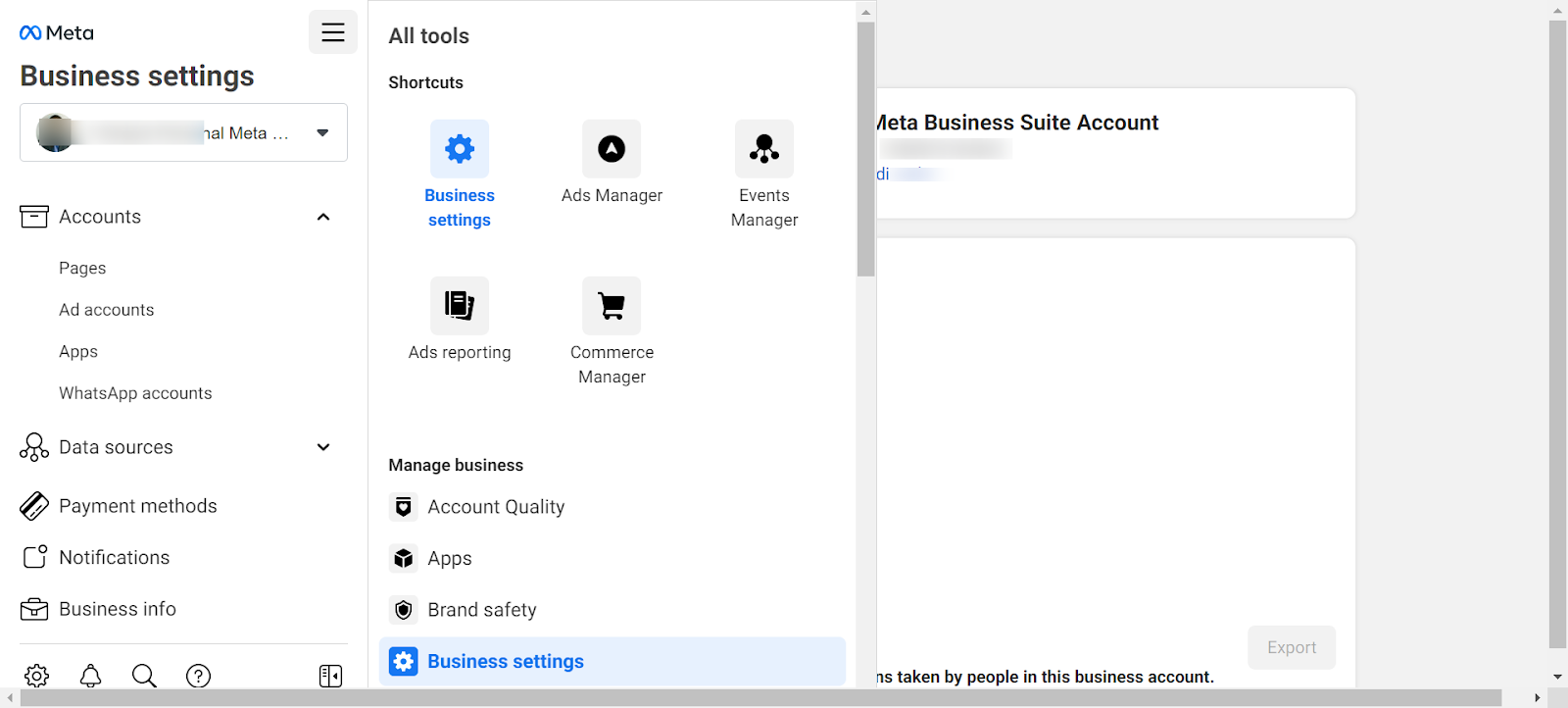The height and width of the screenshot is (708, 1568).
Task: Click the page vertical scrollbar thumb
Action: 1557,334
